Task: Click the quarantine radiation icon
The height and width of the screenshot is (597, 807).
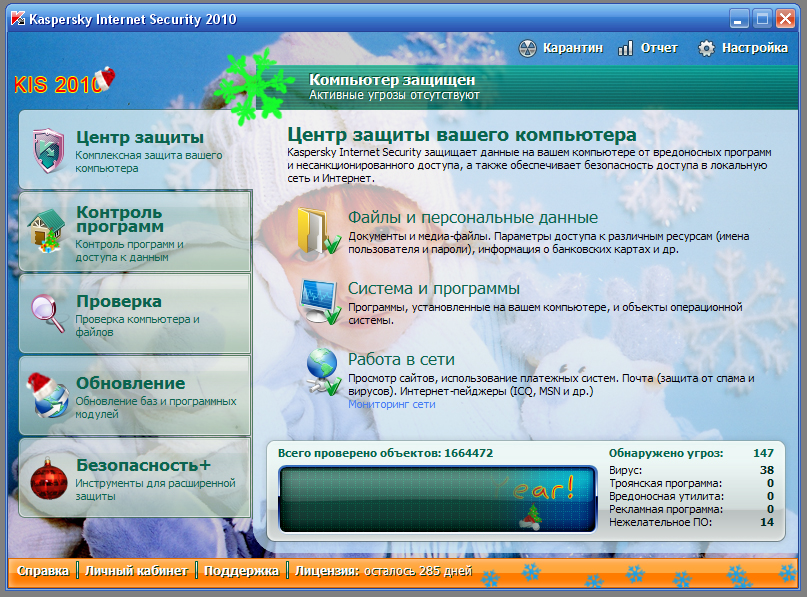Action: (x=527, y=48)
